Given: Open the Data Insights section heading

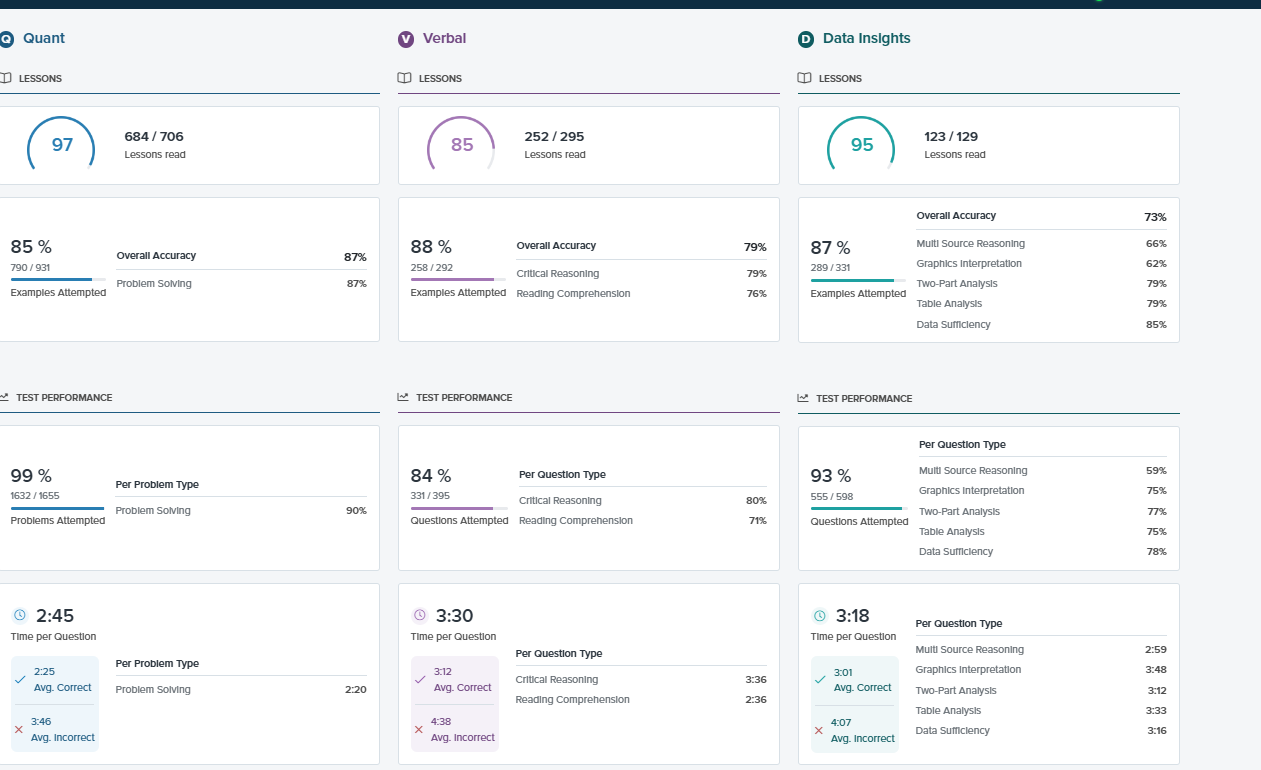Looking at the screenshot, I should coord(866,39).
